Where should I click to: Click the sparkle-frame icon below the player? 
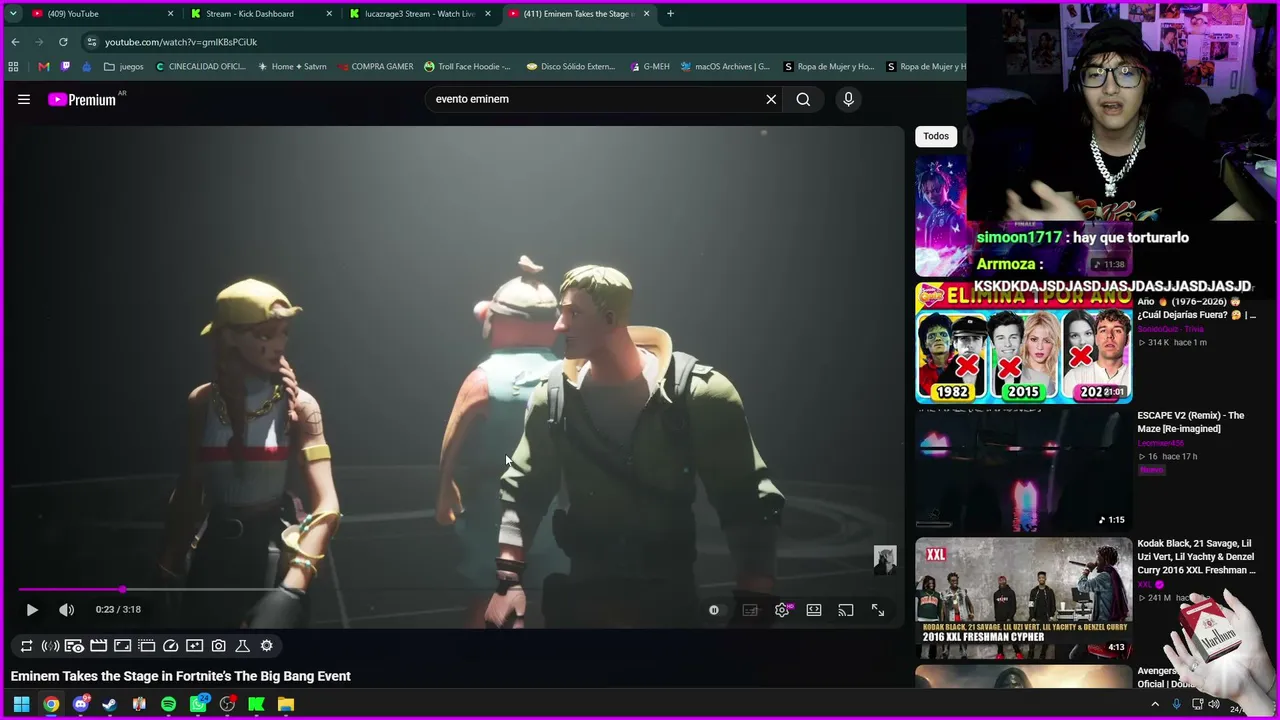coord(194,646)
